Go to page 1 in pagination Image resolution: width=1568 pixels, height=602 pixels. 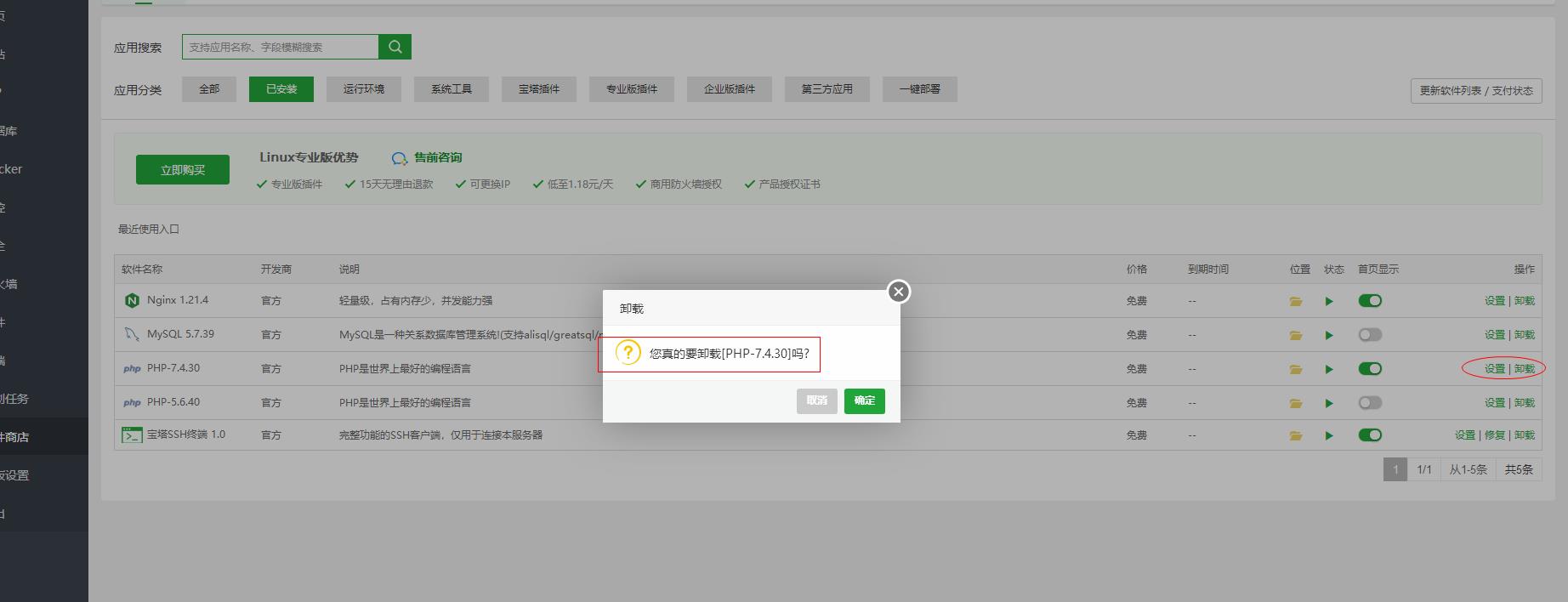(x=1395, y=469)
